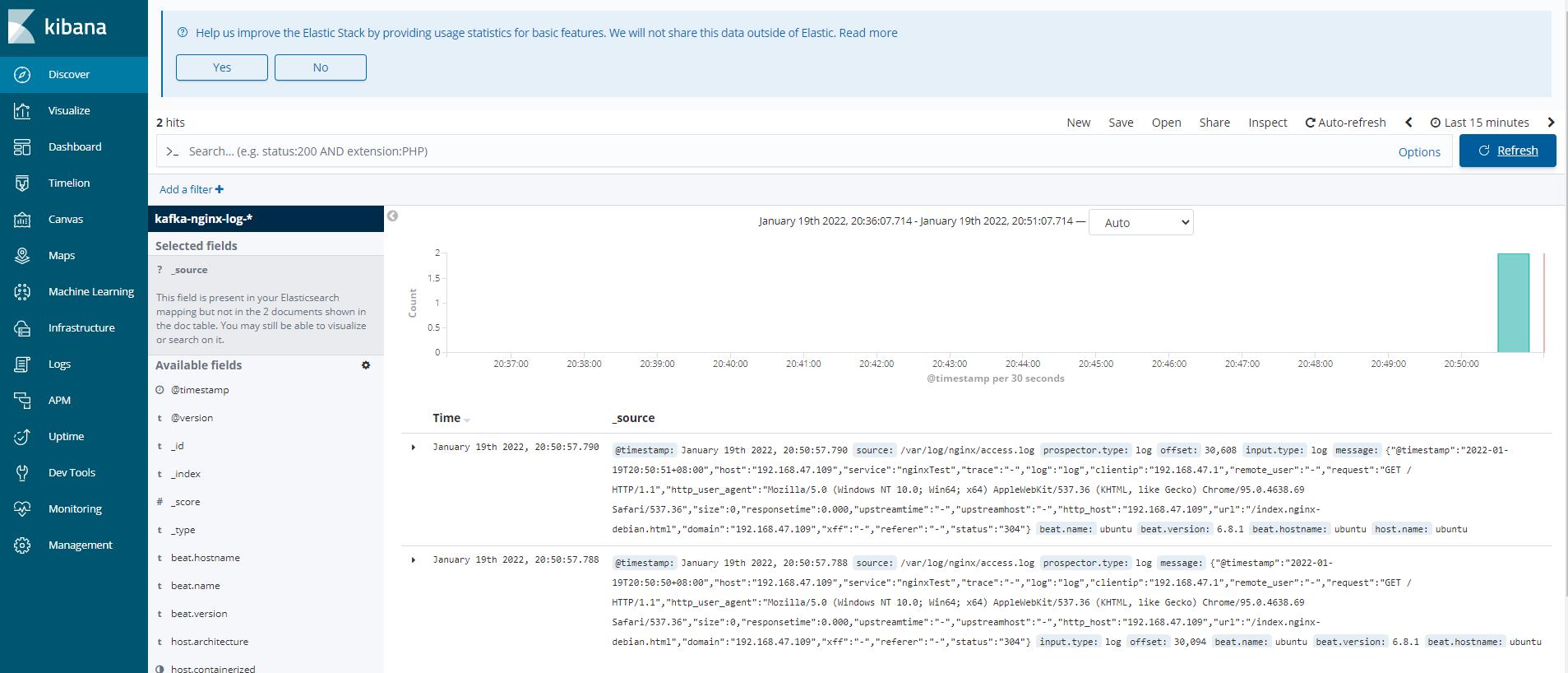1568x673 pixels.
Task: Open the Dev Tools wrench icon
Action: (22, 473)
